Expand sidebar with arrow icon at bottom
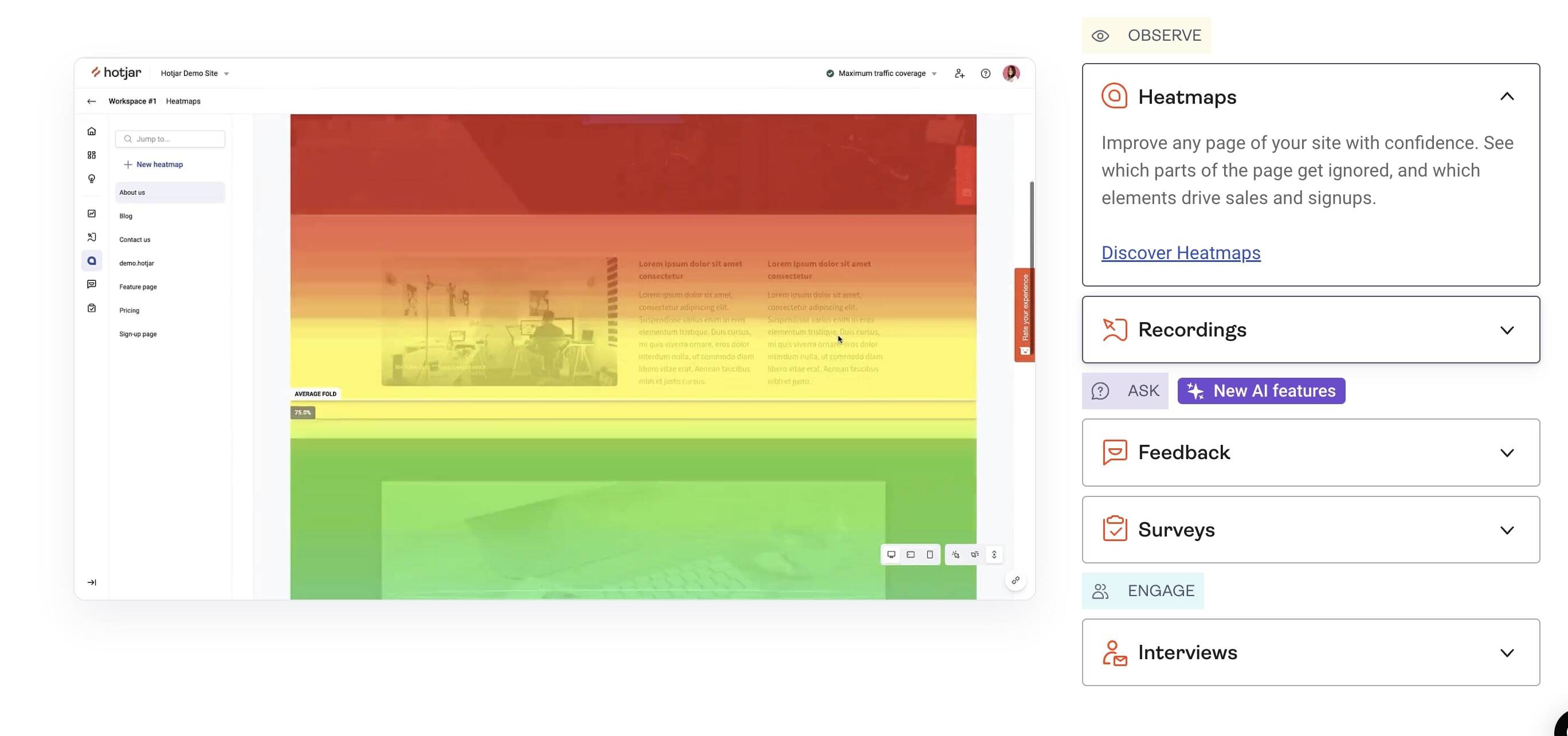This screenshot has width=1568, height=736. click(92, 582)
